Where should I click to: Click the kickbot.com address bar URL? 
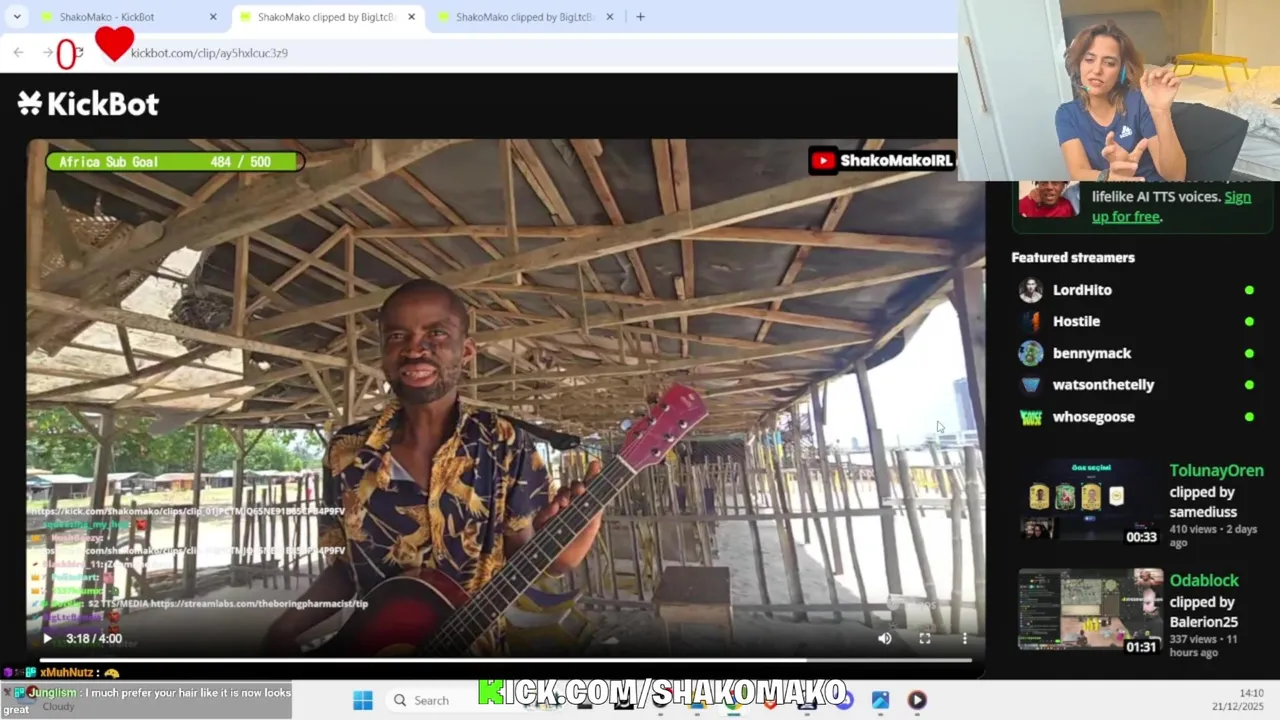click(x=209, y=53)
